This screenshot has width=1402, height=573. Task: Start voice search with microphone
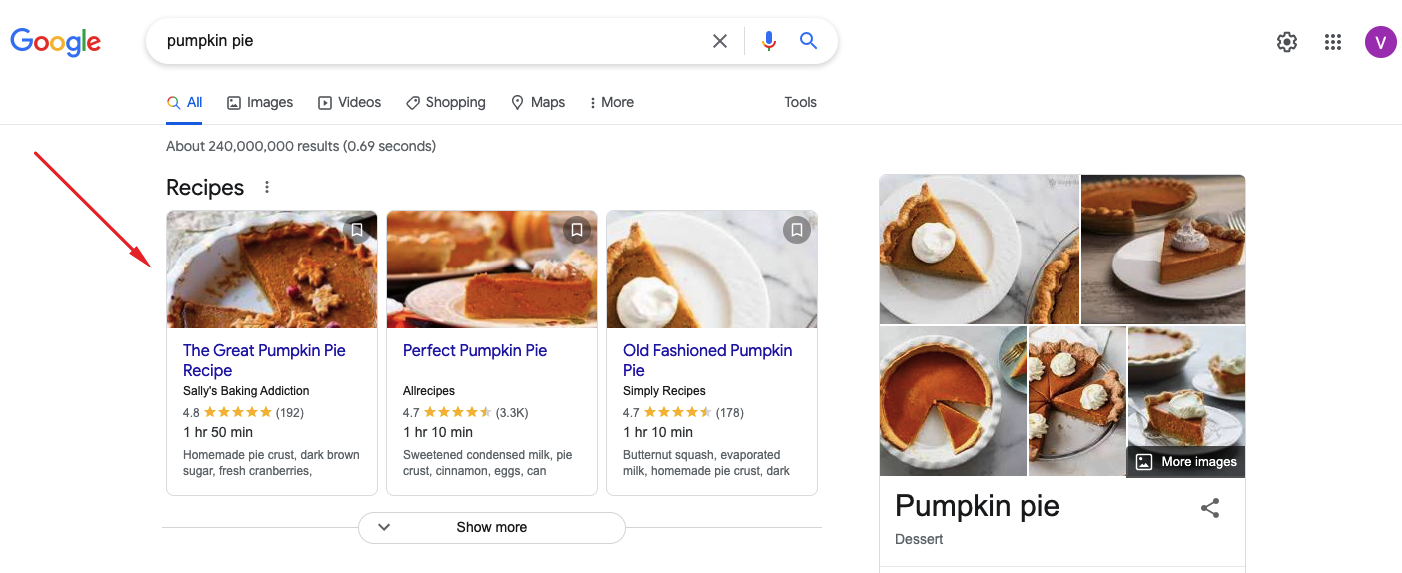point(768,41)
